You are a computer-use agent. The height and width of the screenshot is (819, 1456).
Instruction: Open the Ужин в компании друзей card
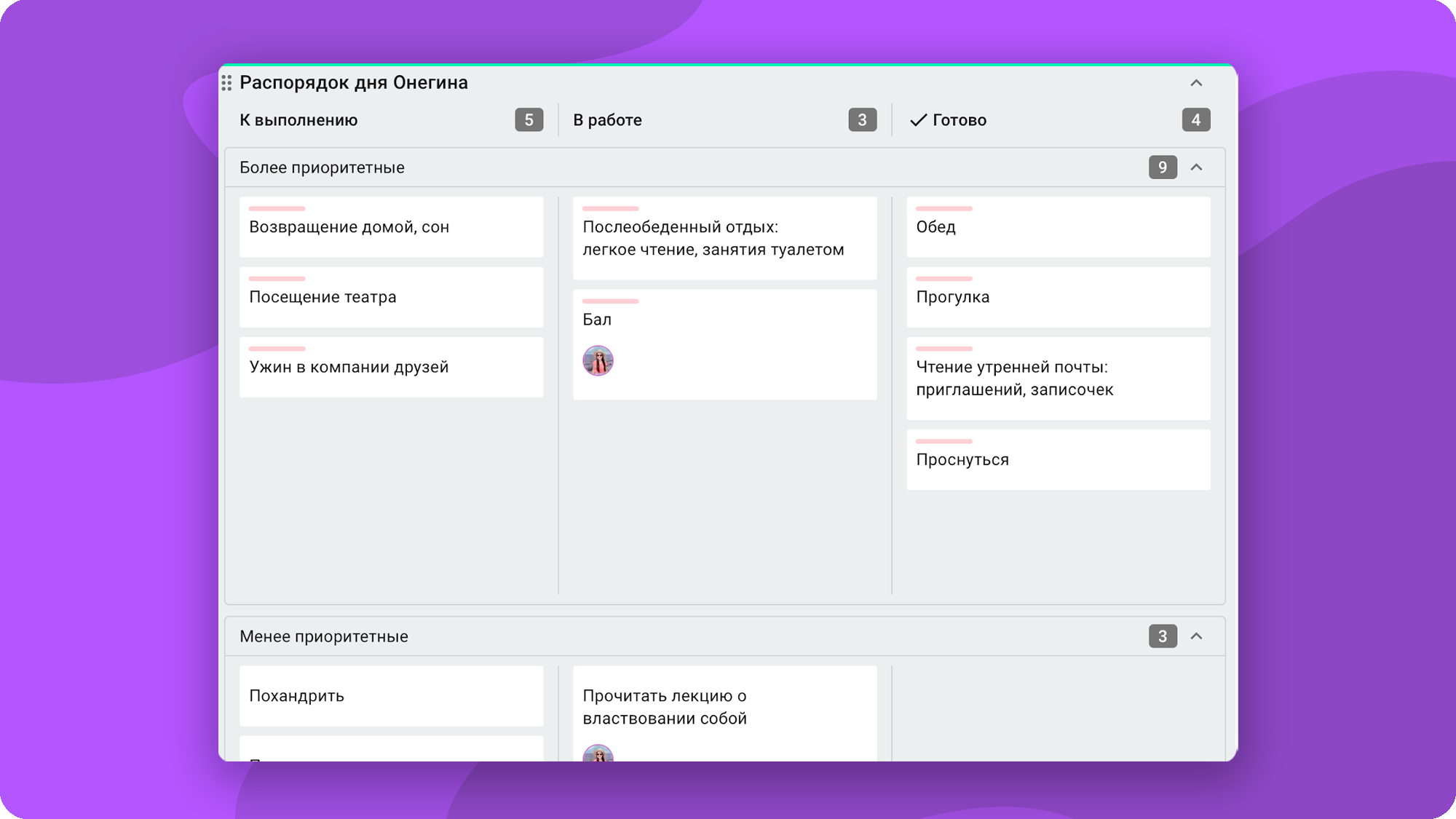392,367
